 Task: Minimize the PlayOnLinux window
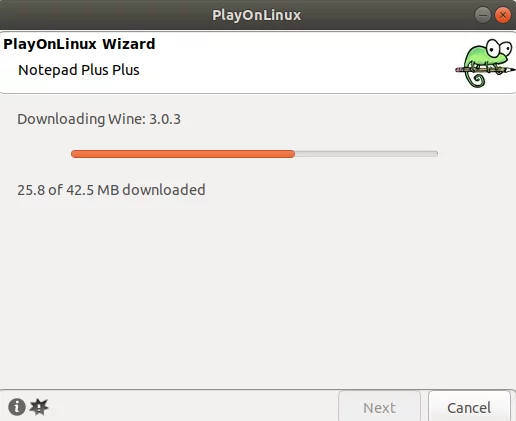(483, 15)
